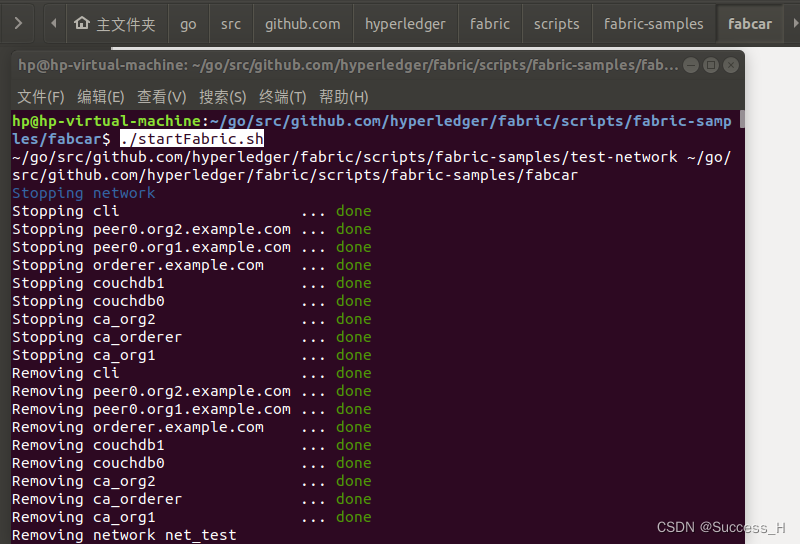The width and height of the screenshot is (800, 544).
Task: Click the 'Stopping network' line
Action: (84, 193)
